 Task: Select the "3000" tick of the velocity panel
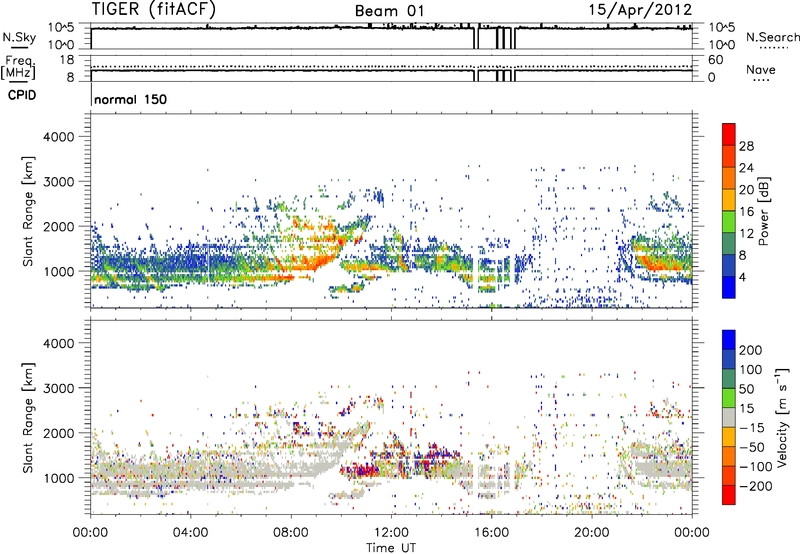(x=59, y=388)
